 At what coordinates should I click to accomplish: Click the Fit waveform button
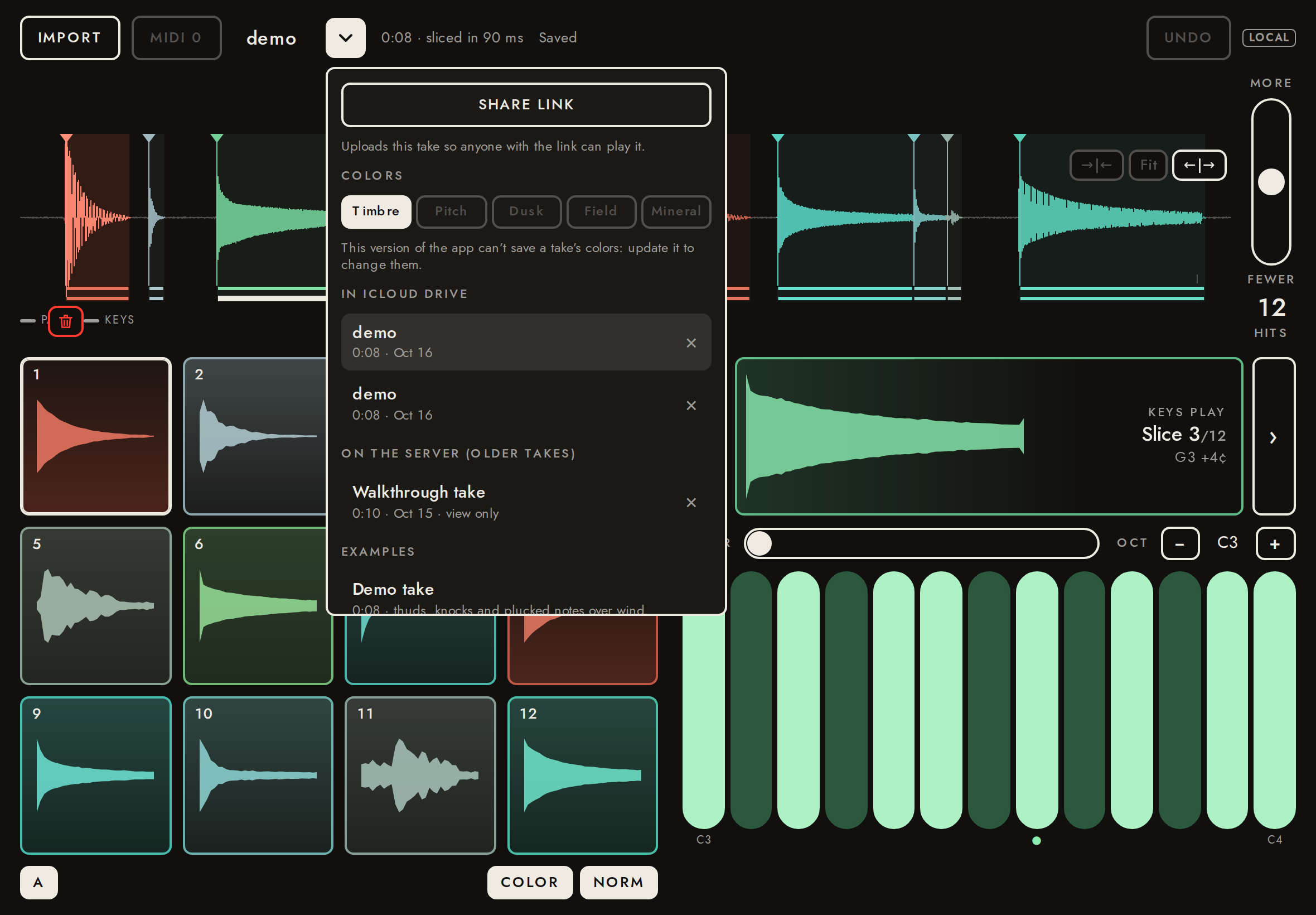click(x=1148, y=165)
